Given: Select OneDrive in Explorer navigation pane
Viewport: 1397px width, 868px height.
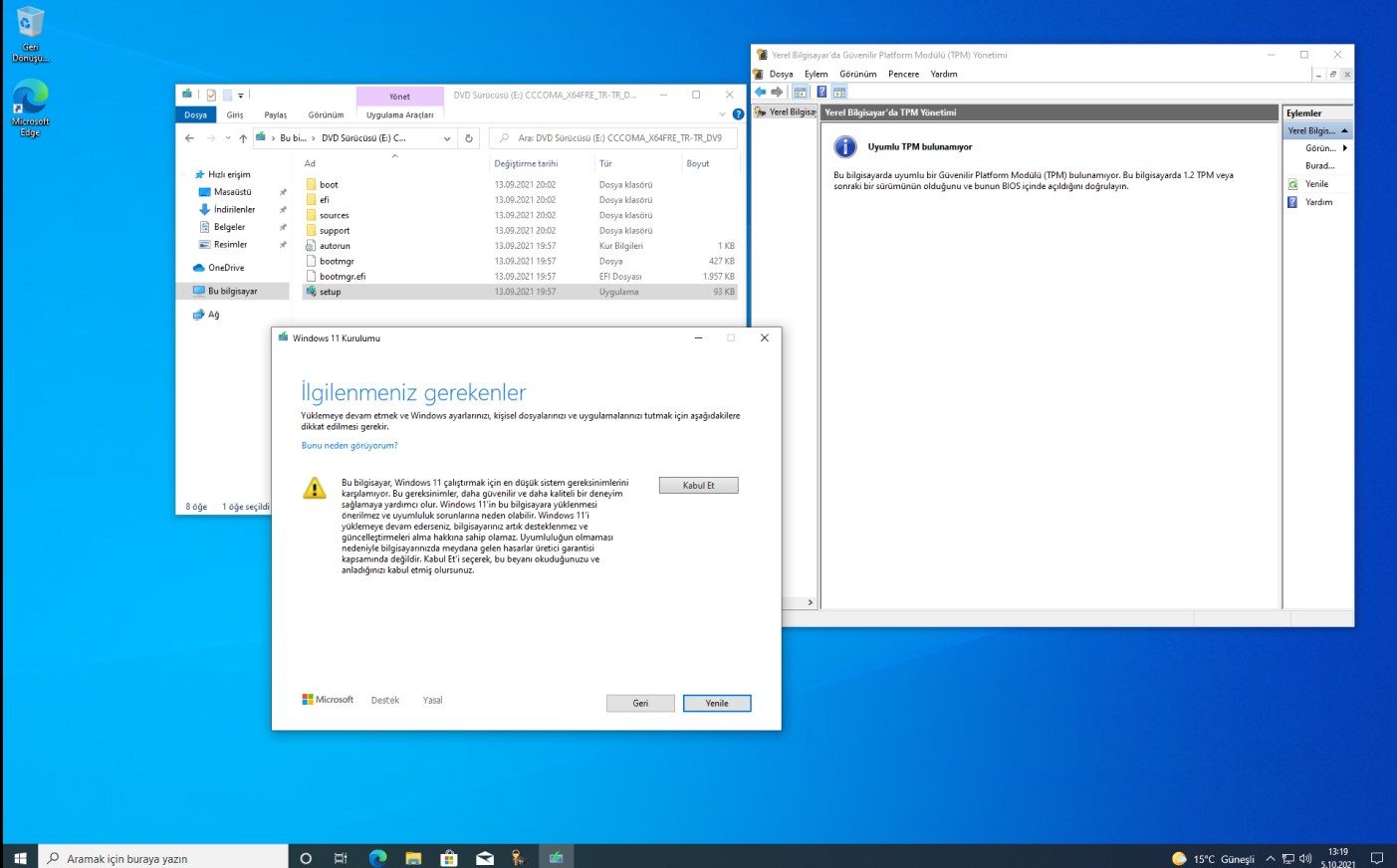Looking at the screenshot, I should coord(226,268).
